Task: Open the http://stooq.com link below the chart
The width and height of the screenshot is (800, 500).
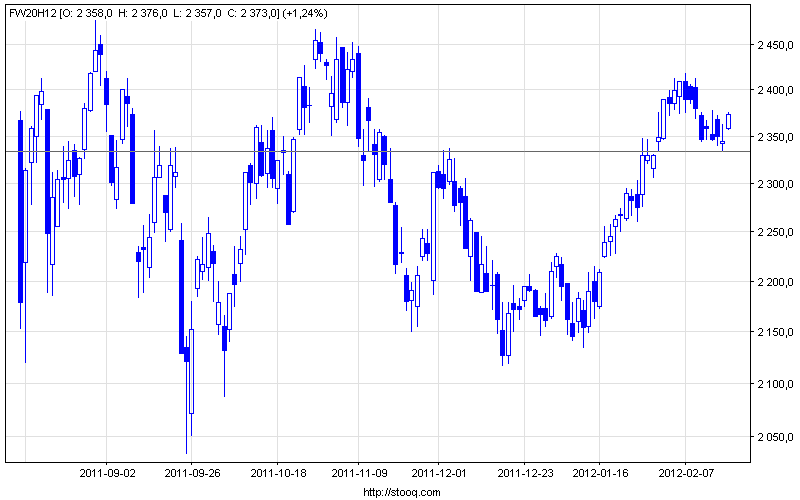Action: 402,492
